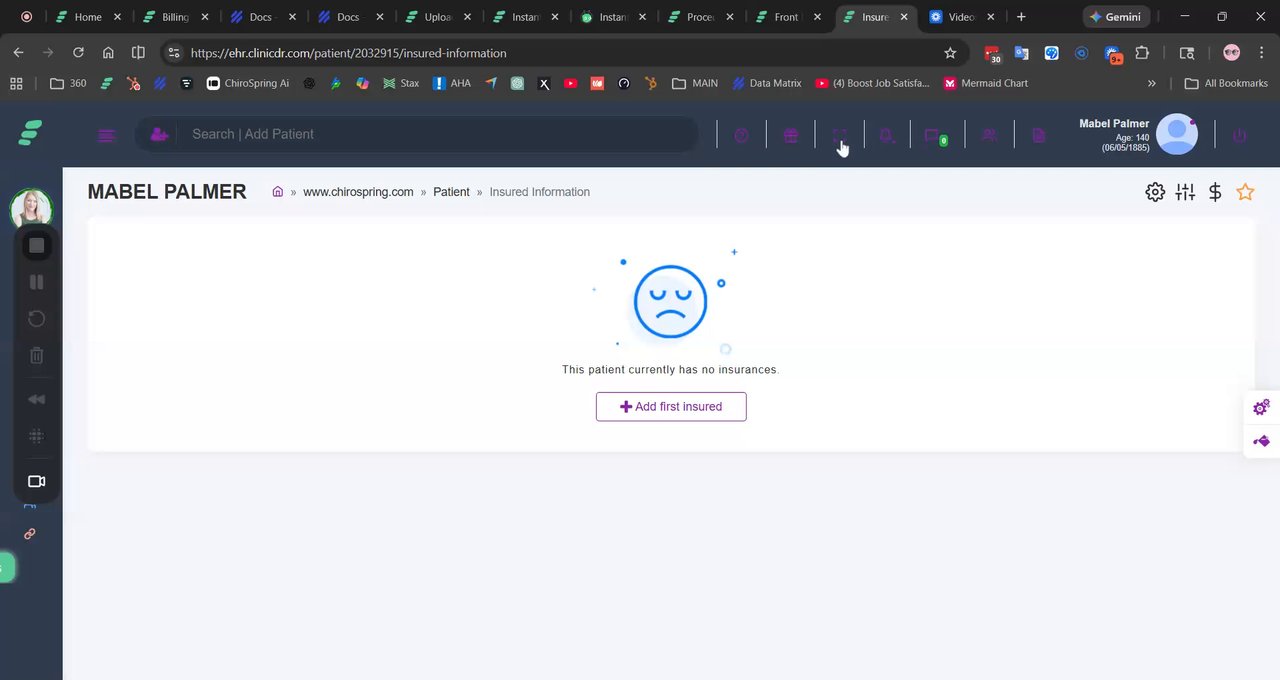Open the ChiroSpring Ai bookmark

[x=248, y=83]
